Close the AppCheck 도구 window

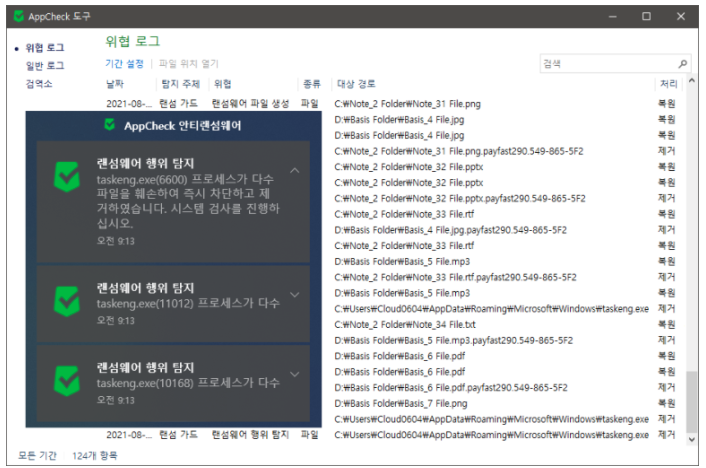coord(681,17)
